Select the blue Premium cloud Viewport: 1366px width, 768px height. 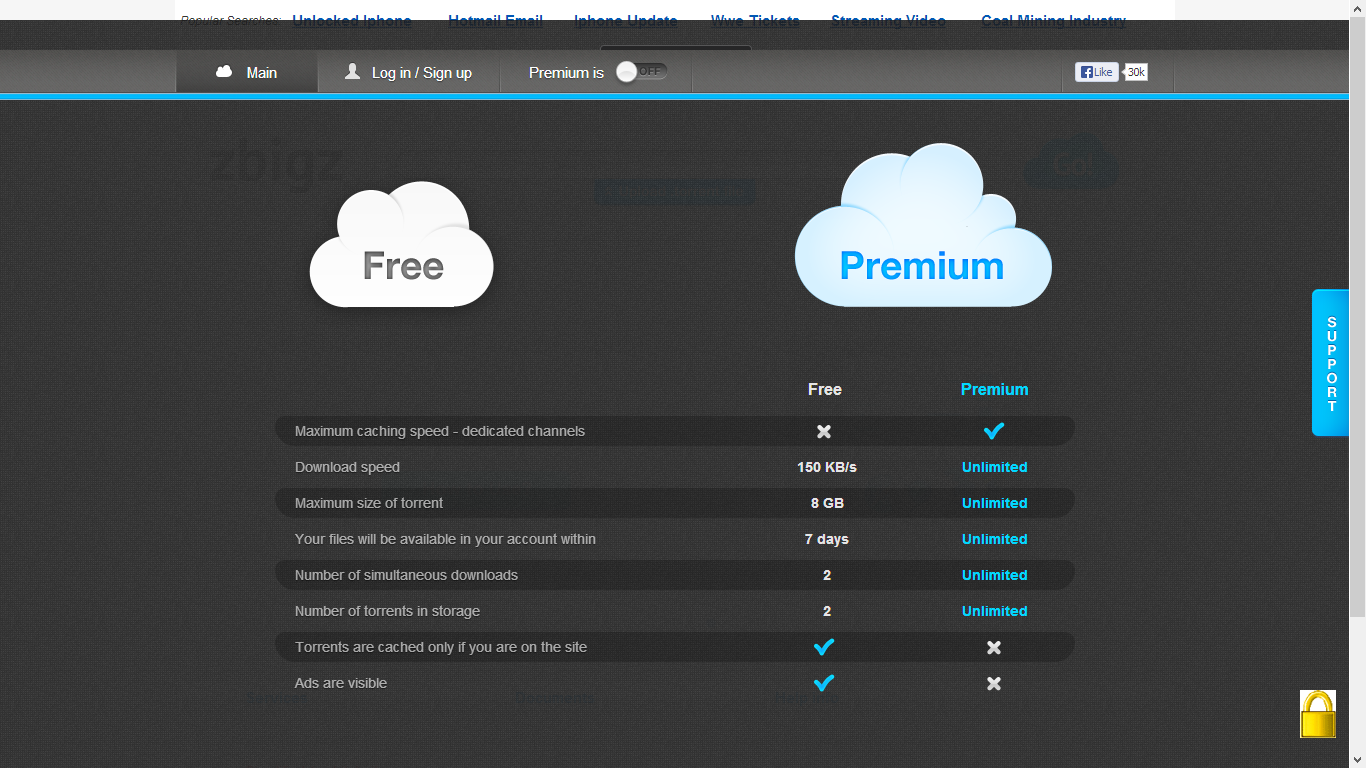coord(923,226)
